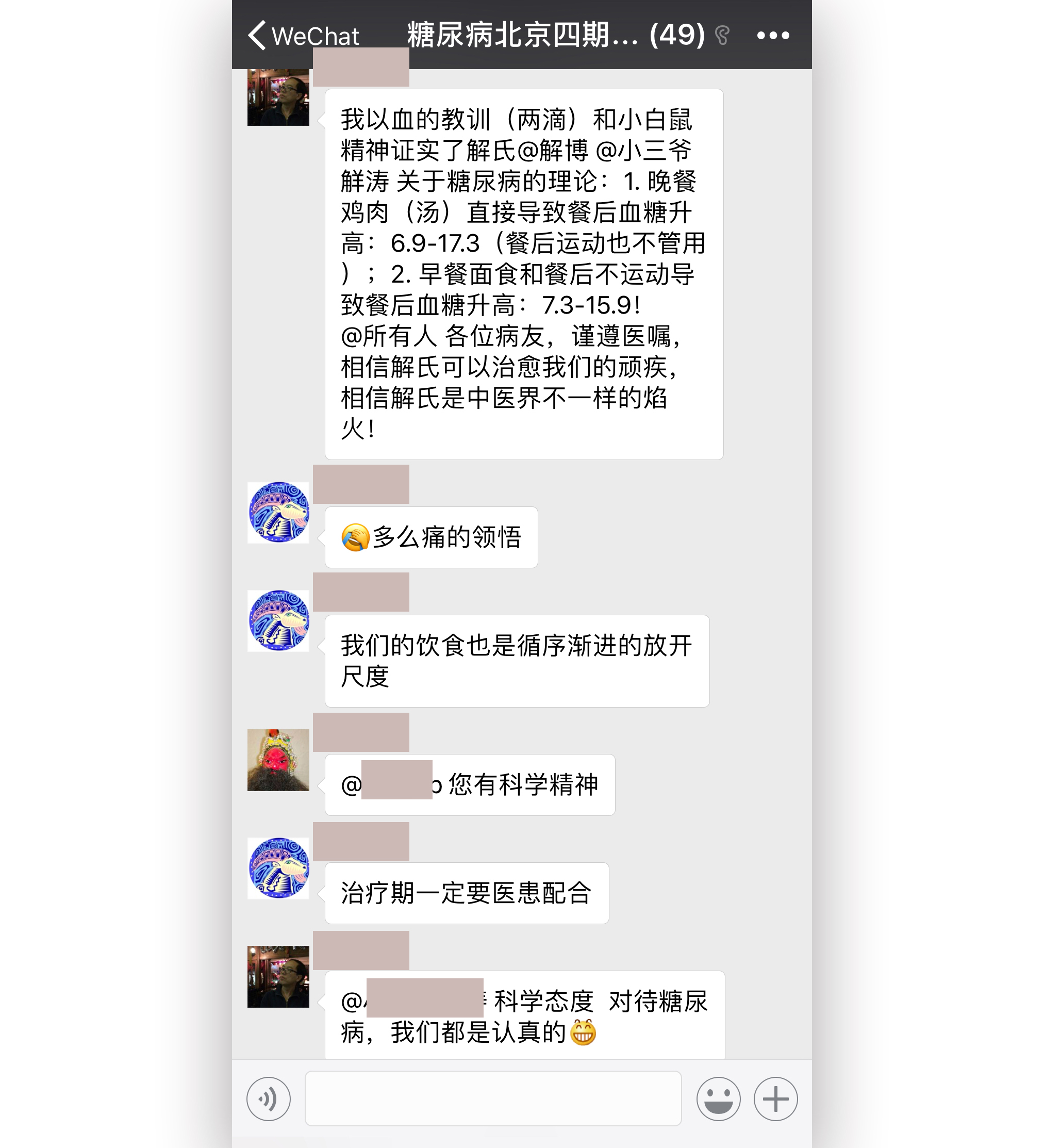Tap the red-faced opera mask avatar
The width and height of the screenshot is (1044, 1148).
click(x=278, y=760)
